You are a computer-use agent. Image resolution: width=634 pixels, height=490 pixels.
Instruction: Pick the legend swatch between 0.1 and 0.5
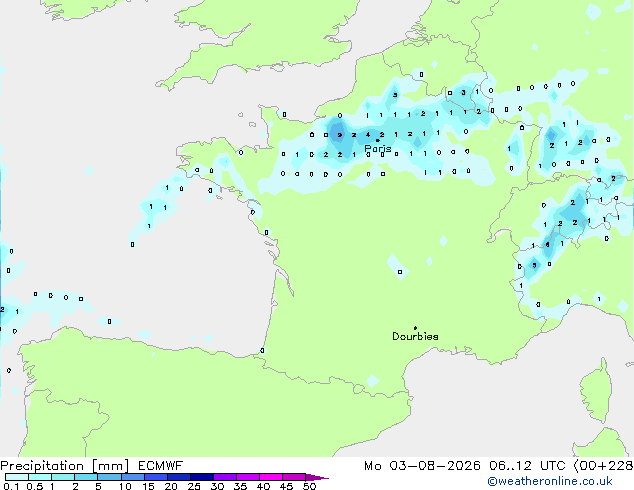tap(17, 477)
